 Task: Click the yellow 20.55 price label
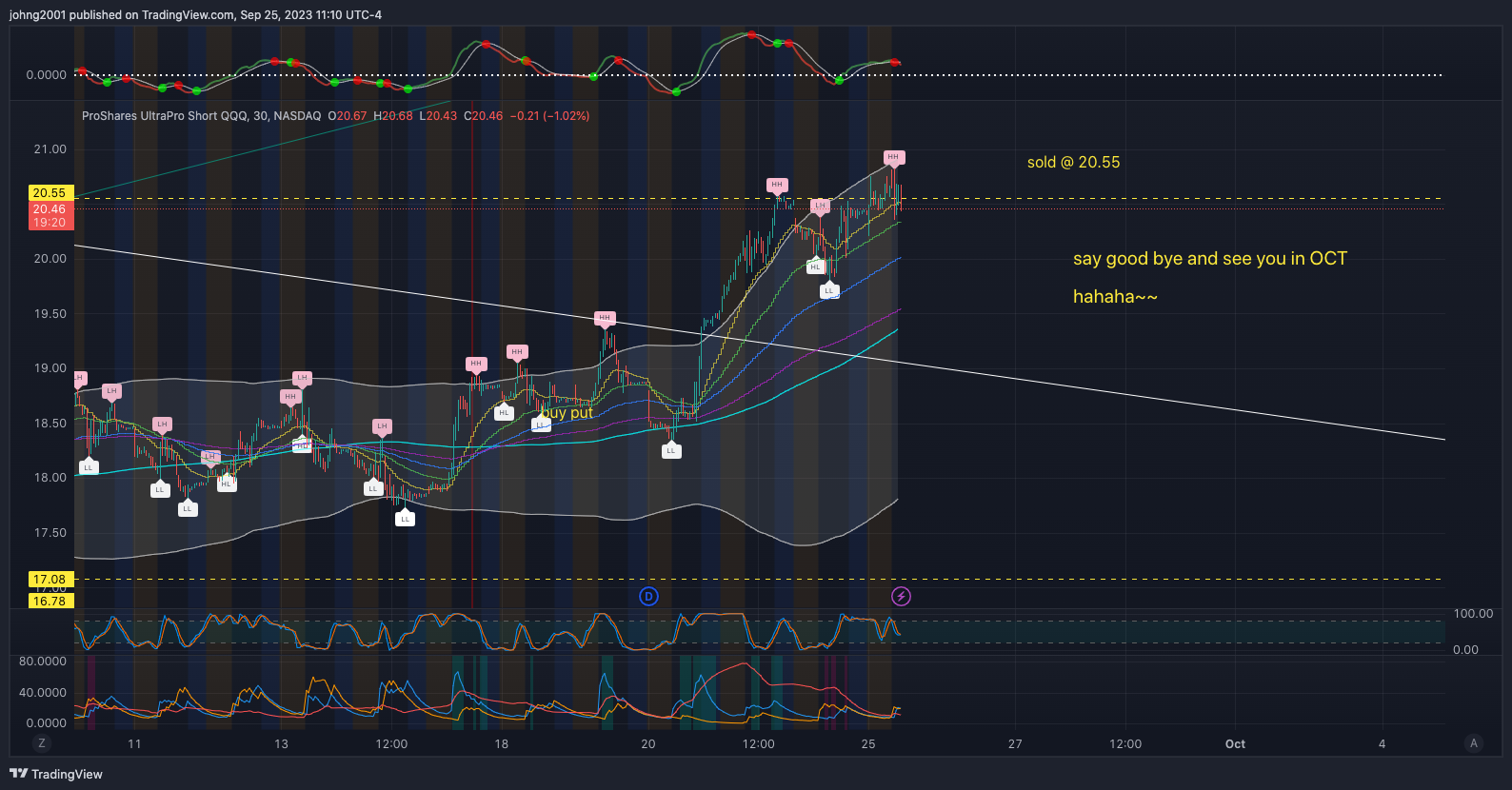(50, 192)
